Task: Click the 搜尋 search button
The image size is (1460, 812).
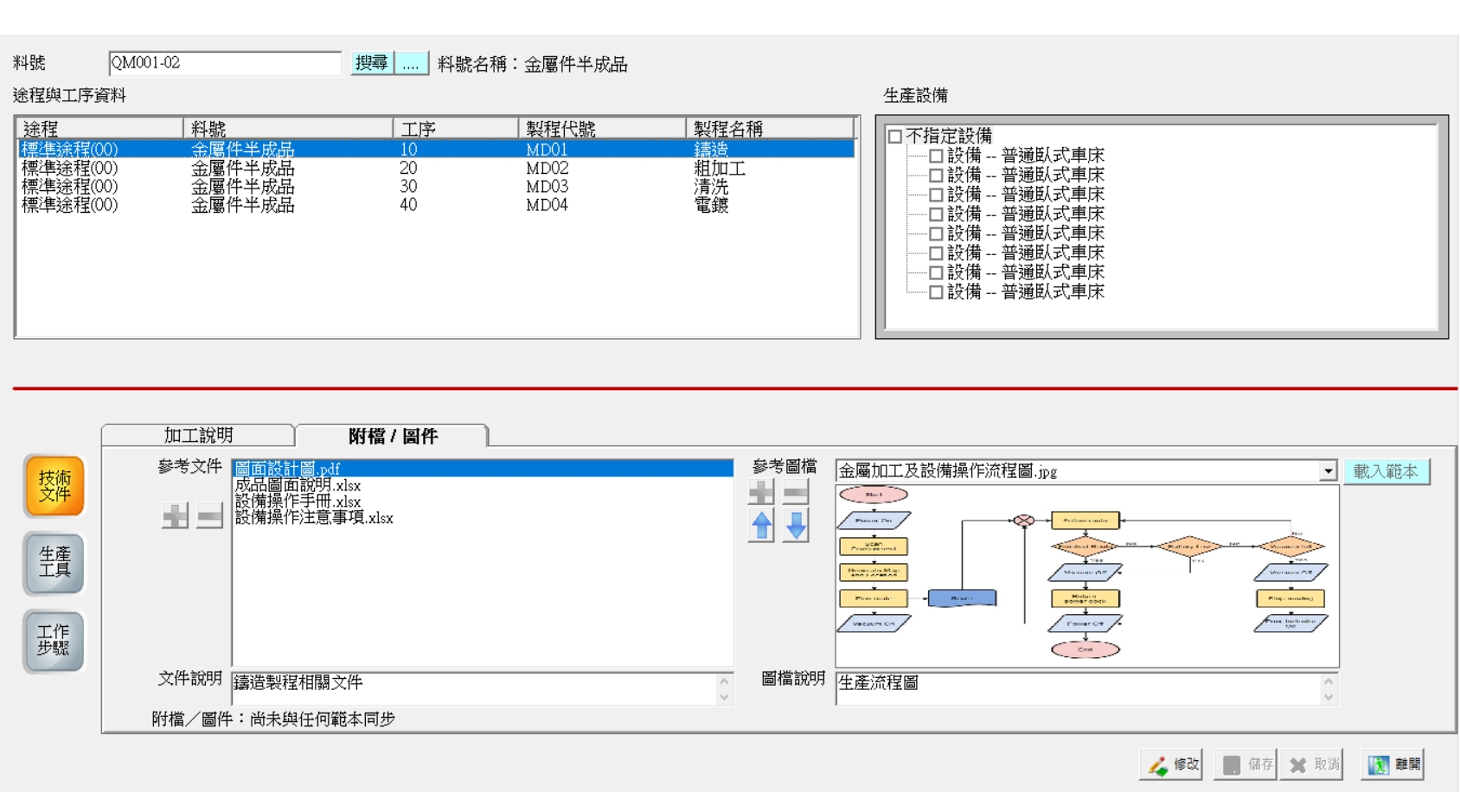Action: pos(372,63)
